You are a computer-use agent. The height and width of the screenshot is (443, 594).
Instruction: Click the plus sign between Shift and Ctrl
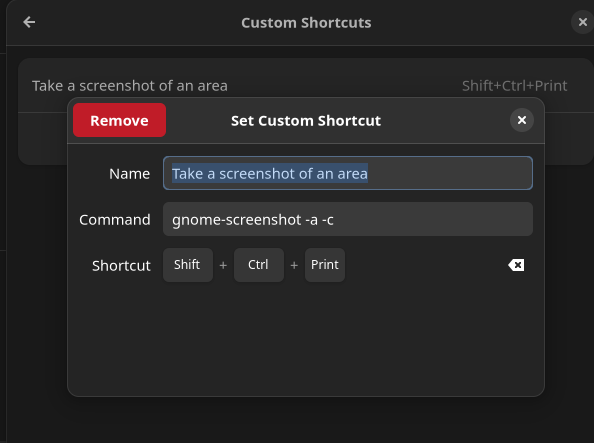click(223, 265)
